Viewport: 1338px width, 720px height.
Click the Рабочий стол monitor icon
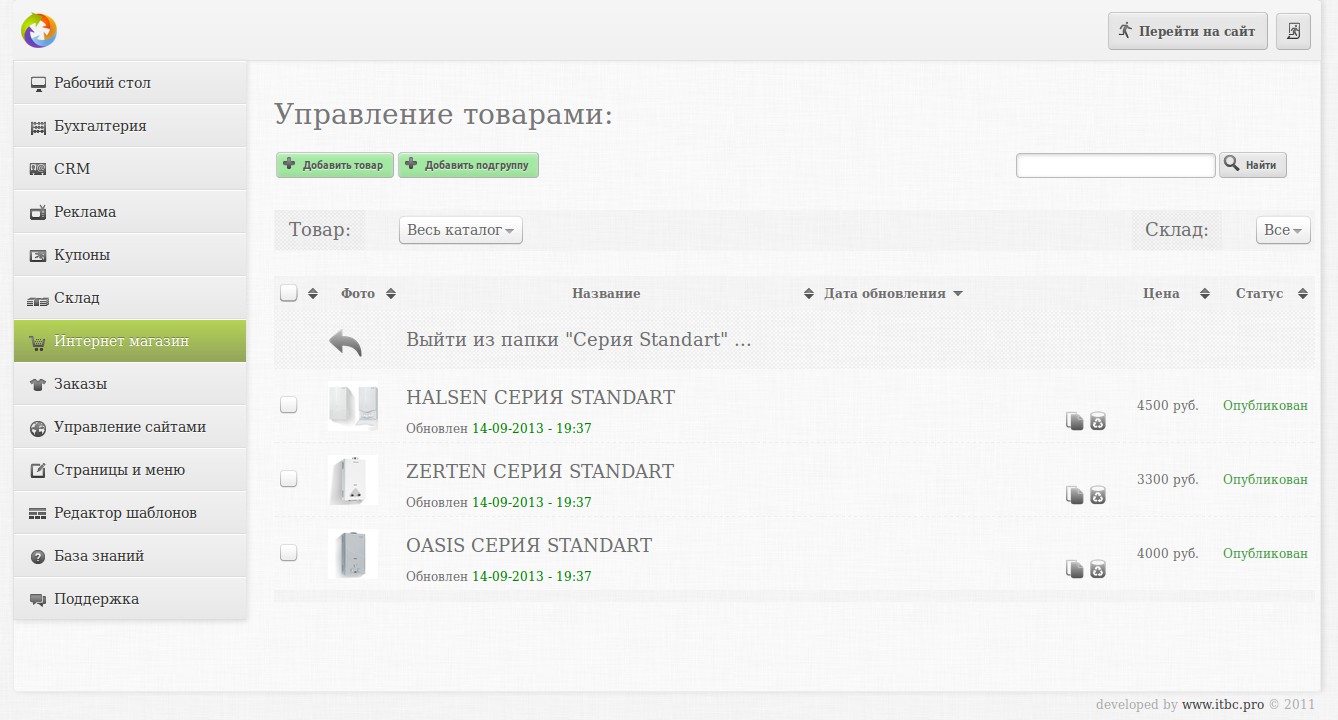tap(38, 84)
